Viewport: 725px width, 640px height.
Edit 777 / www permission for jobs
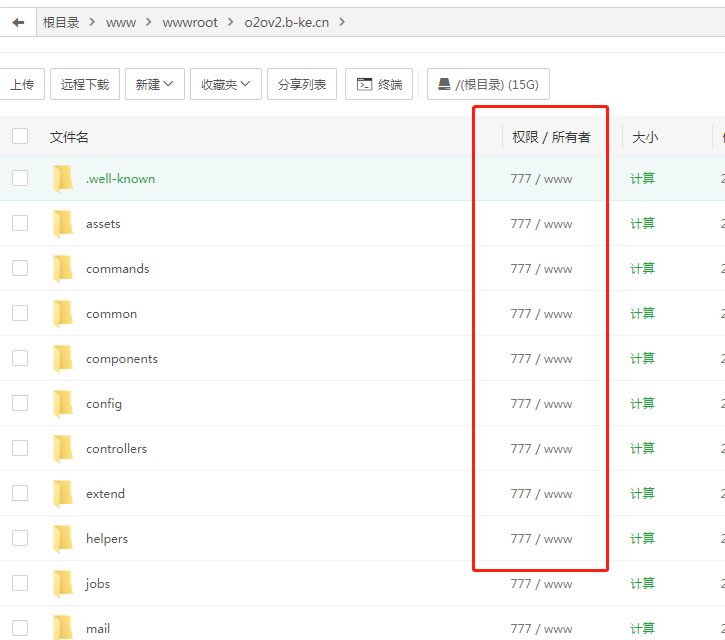click(541, 584)
